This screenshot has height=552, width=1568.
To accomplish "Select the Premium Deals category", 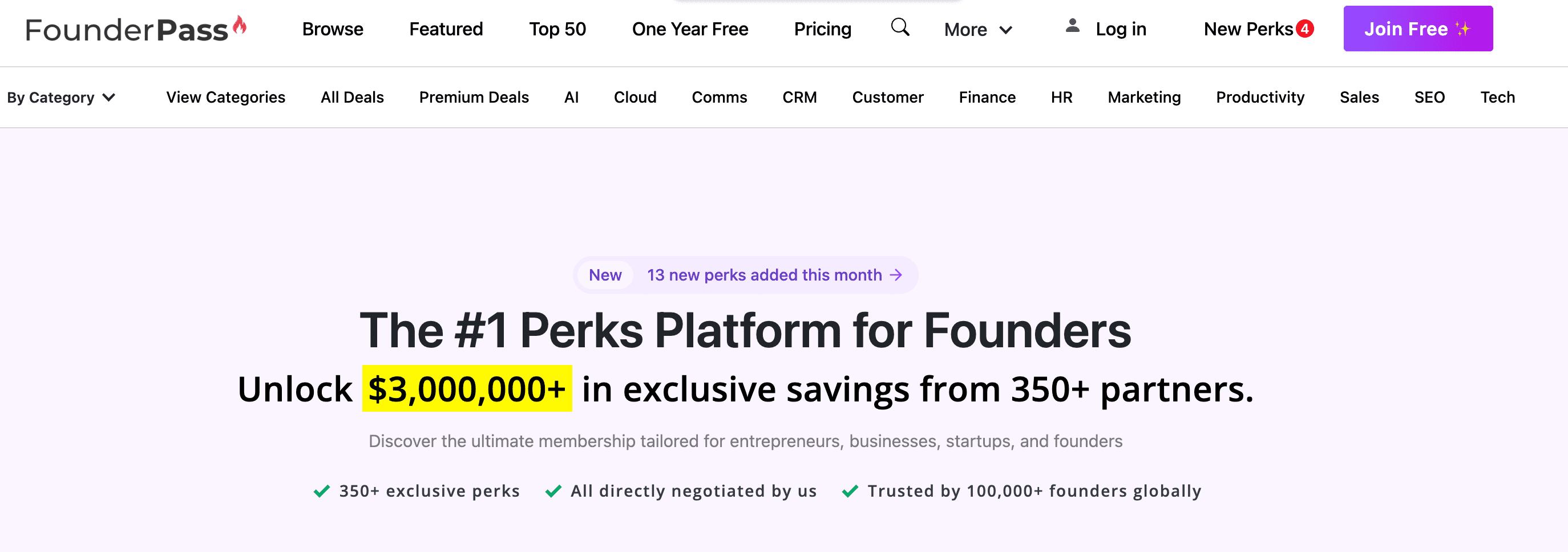I will coord(474,97).
